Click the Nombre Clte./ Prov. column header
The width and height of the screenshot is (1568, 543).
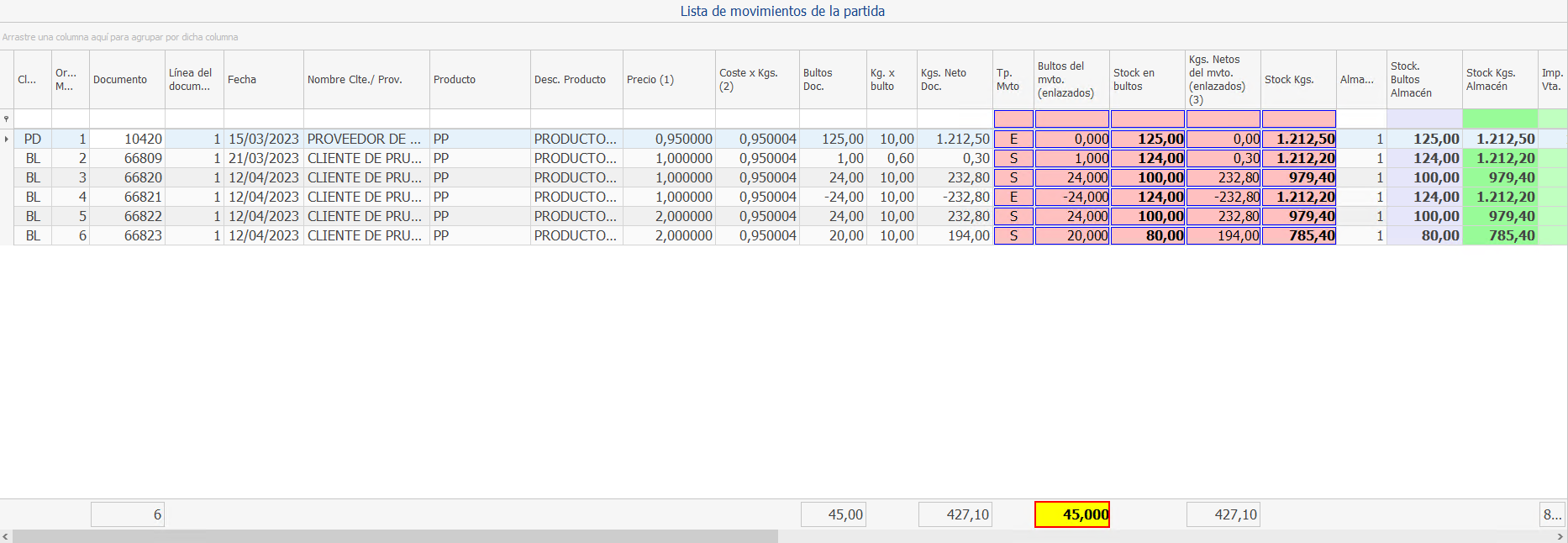366,80
